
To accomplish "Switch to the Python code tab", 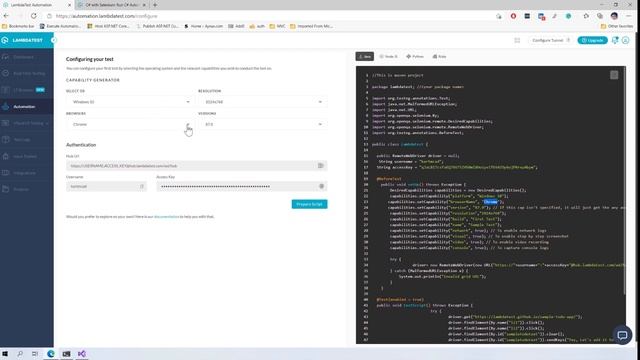I will tap(415, 56).
